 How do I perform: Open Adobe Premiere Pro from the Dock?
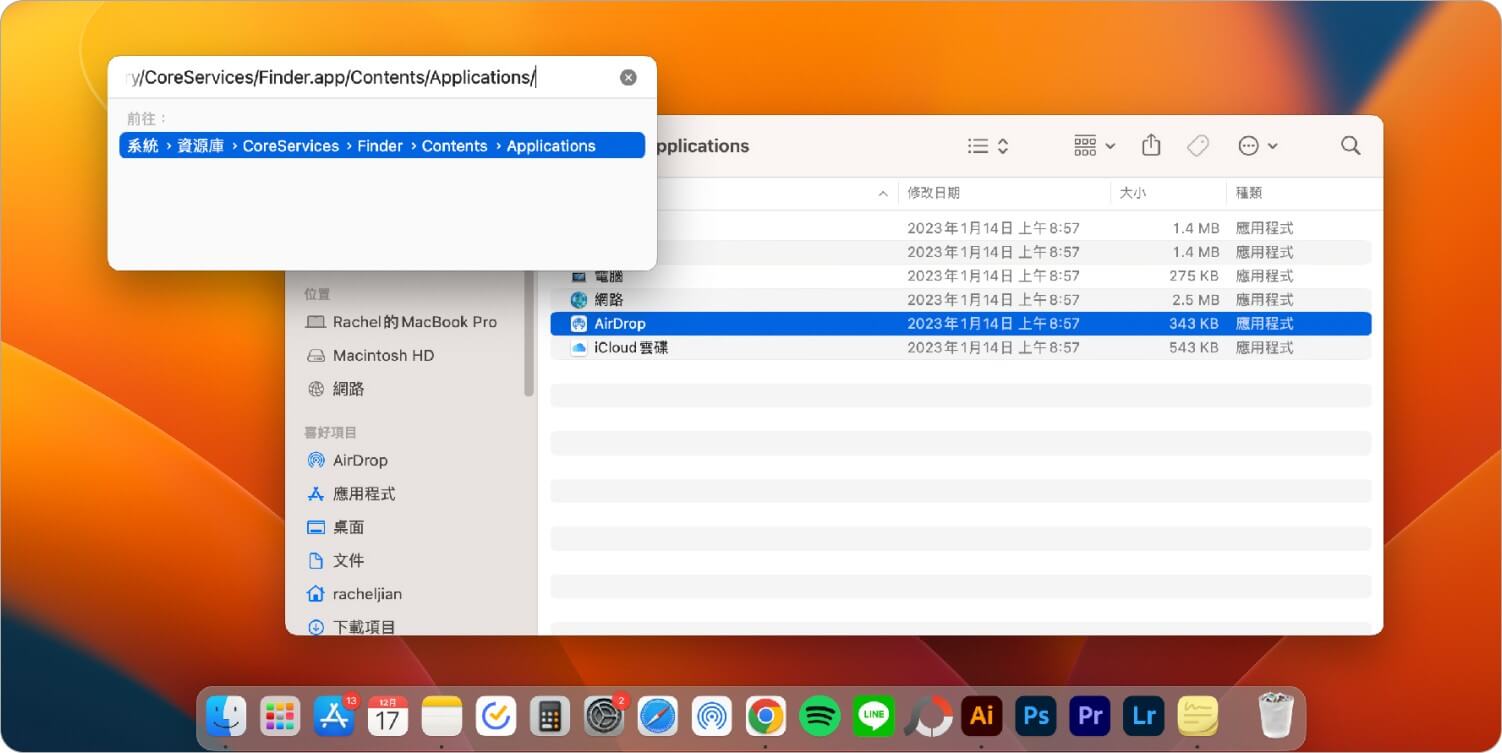(1090, 716)
